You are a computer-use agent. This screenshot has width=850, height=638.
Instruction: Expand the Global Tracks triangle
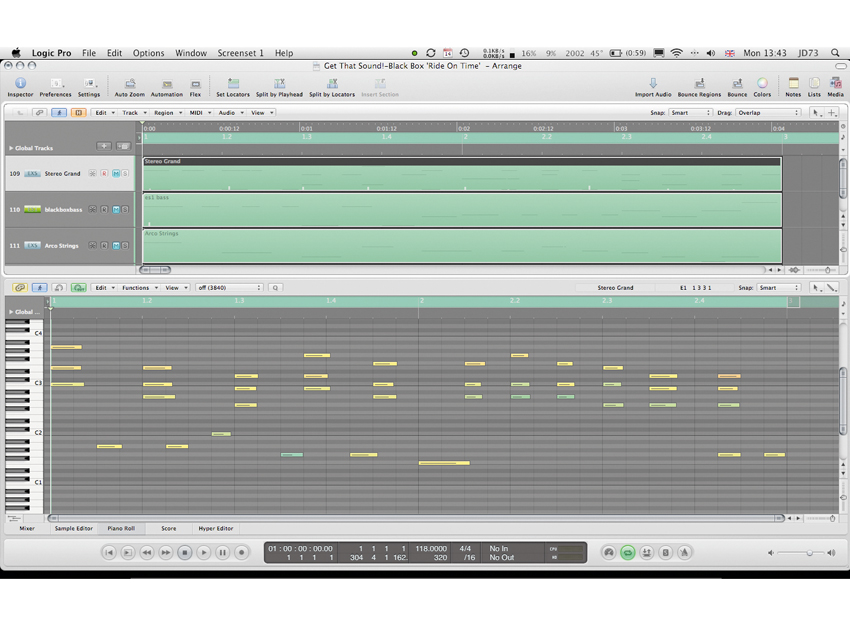(x=11, y=148)
